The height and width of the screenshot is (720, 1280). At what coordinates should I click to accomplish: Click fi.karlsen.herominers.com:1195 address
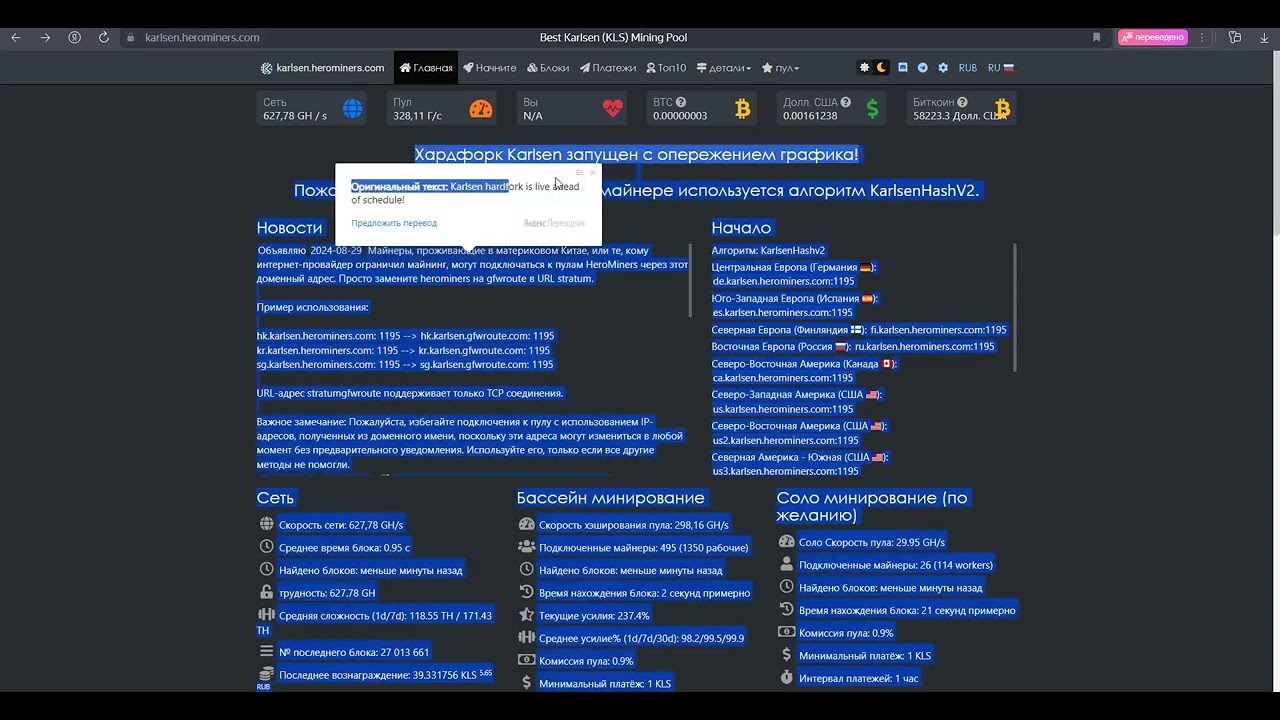[x=938, y=330]
